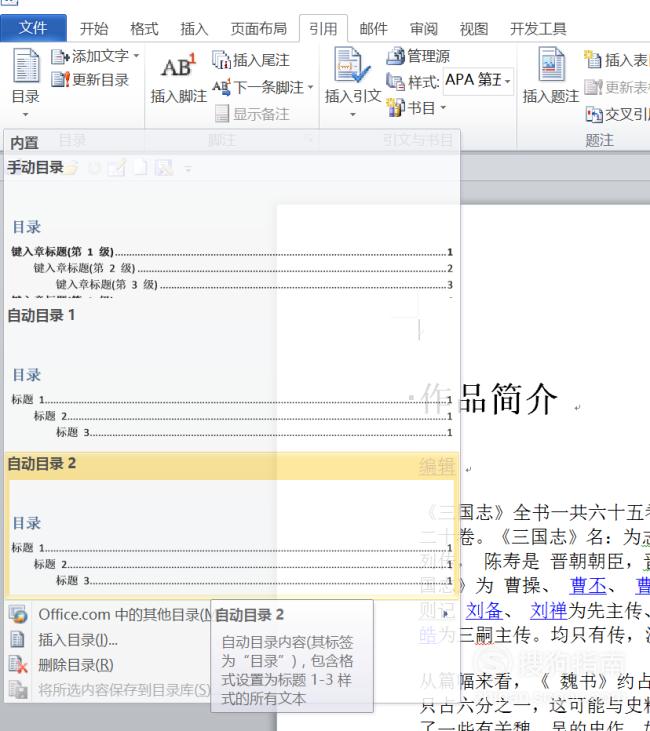Click the 更新表格 icon
Screen dimensions: 650x731
coord(593,87)
